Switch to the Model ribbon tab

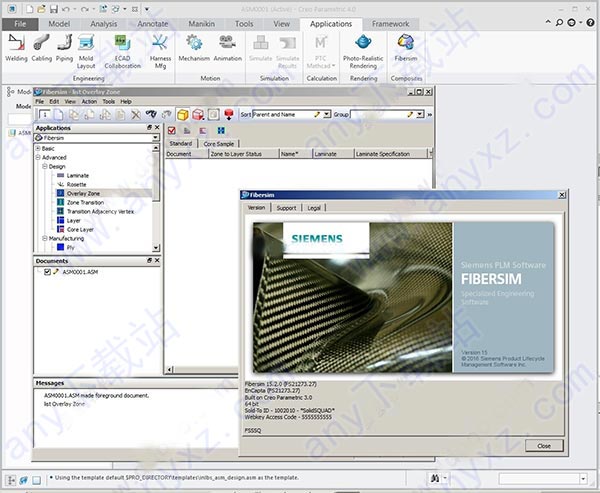[x=59, y=24]
